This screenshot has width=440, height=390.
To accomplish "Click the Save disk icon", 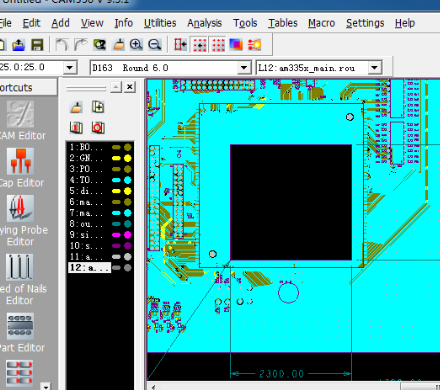I will (37, 44).
